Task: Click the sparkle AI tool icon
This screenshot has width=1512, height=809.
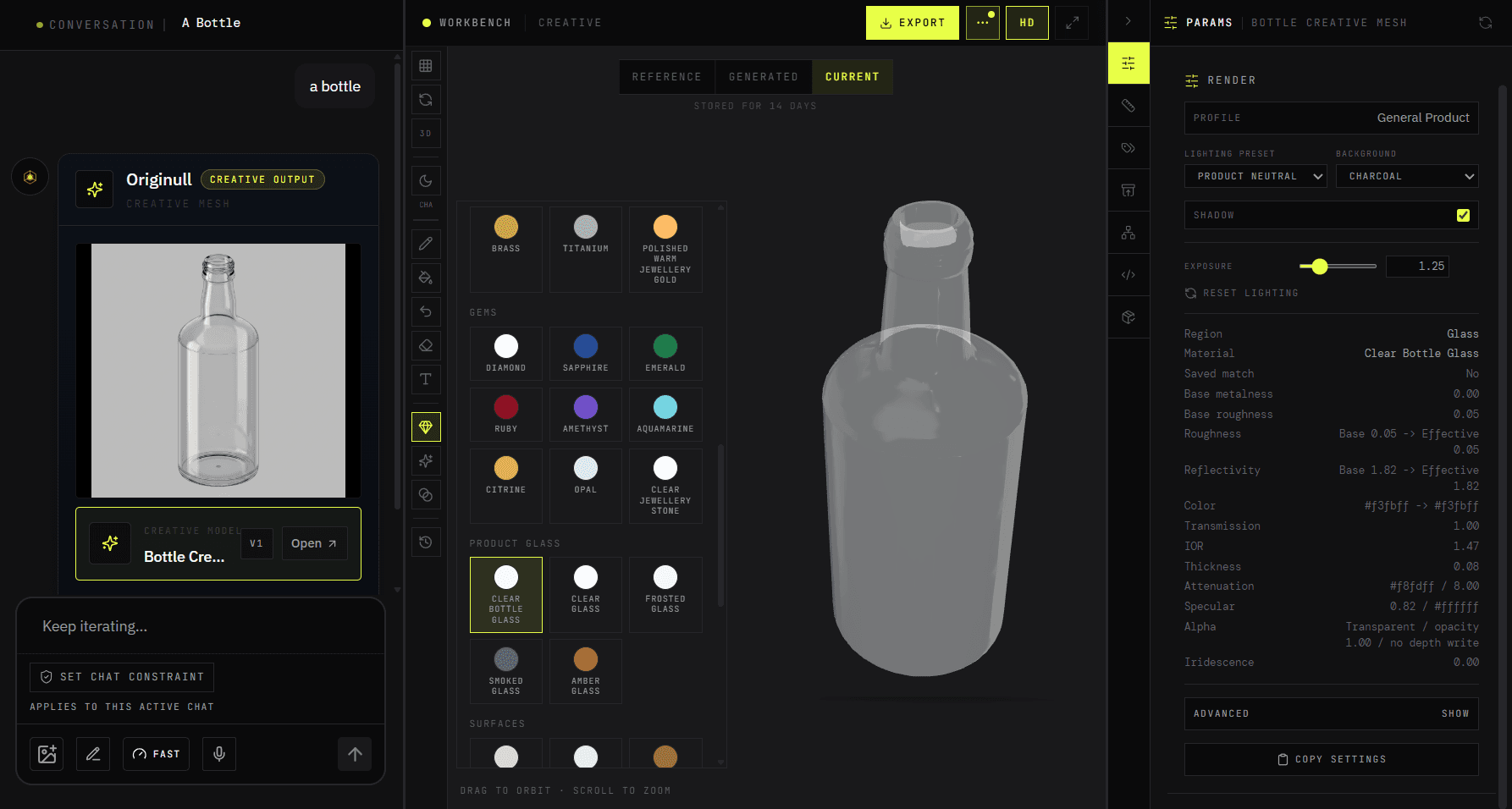Action: 426,460
